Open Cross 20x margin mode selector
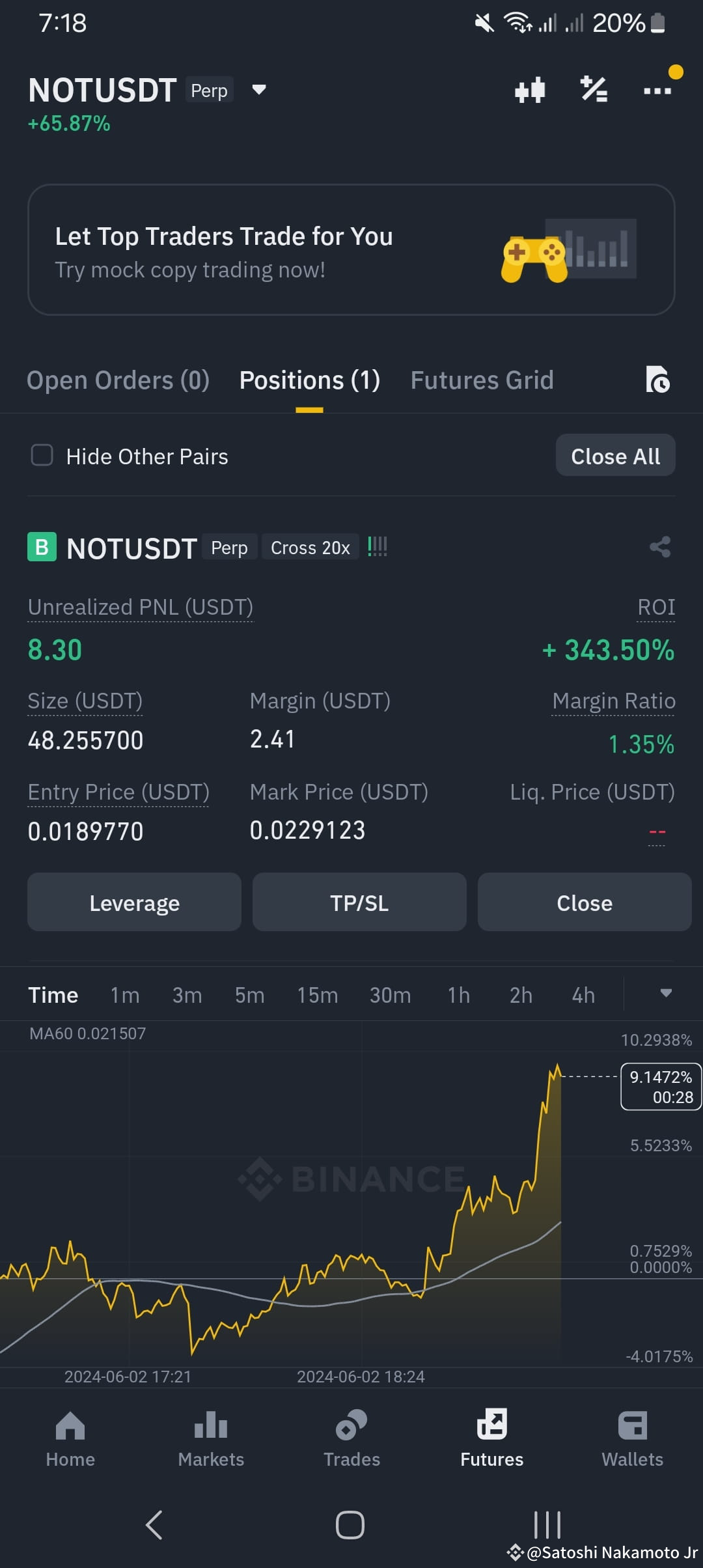 point(310,548)
